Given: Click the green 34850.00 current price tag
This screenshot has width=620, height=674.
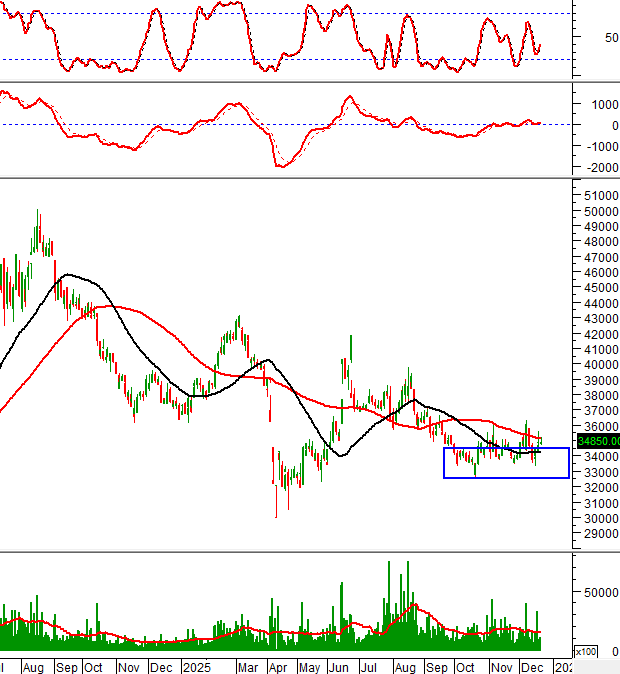Looking at the screenshot, I should pyautogui.click(x=598, y=440).
